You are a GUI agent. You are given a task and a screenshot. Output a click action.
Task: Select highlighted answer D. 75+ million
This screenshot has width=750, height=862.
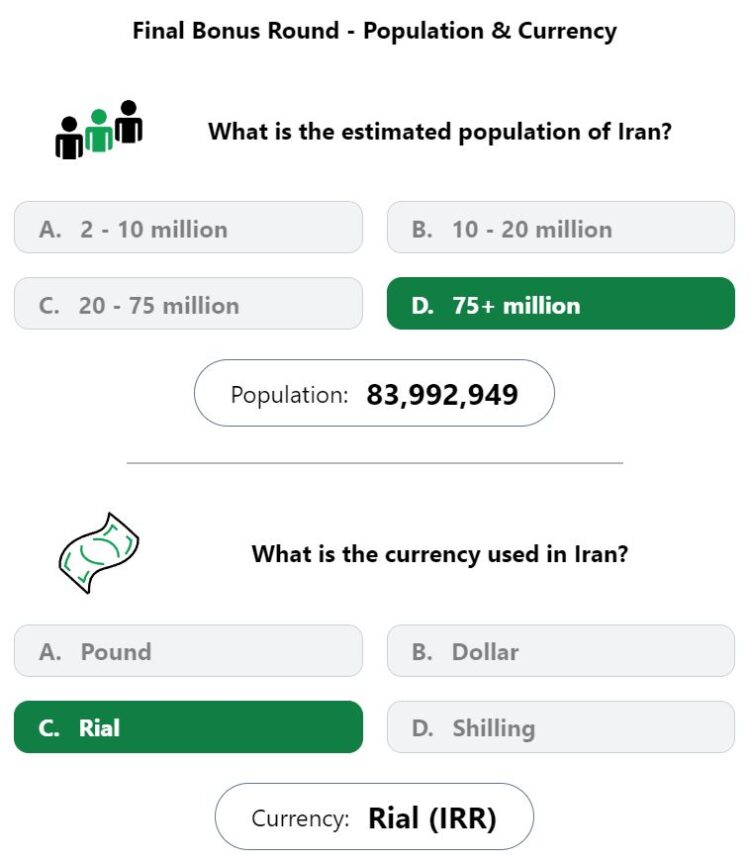561,304
